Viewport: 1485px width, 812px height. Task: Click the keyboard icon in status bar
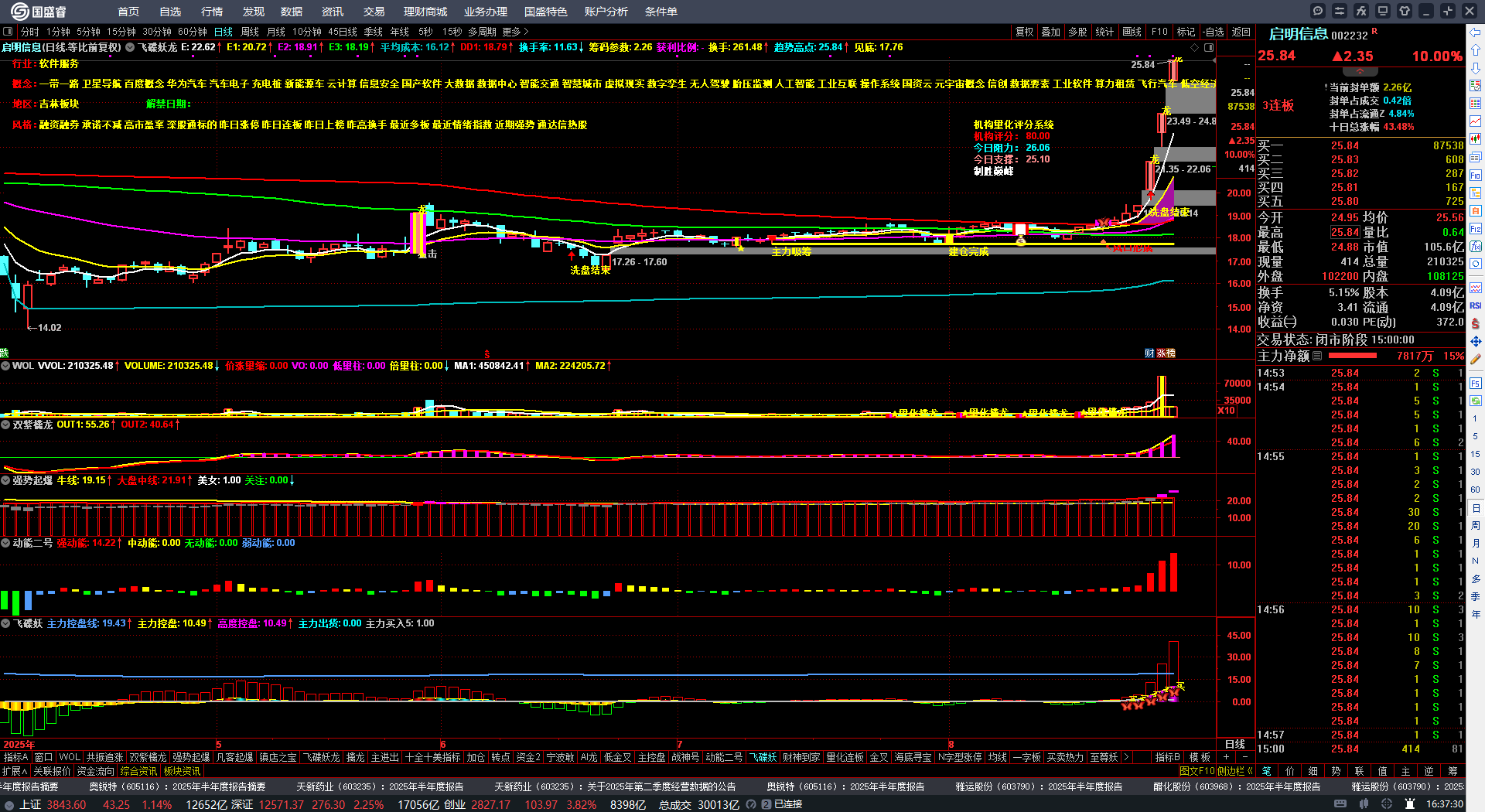point(1340,804)
